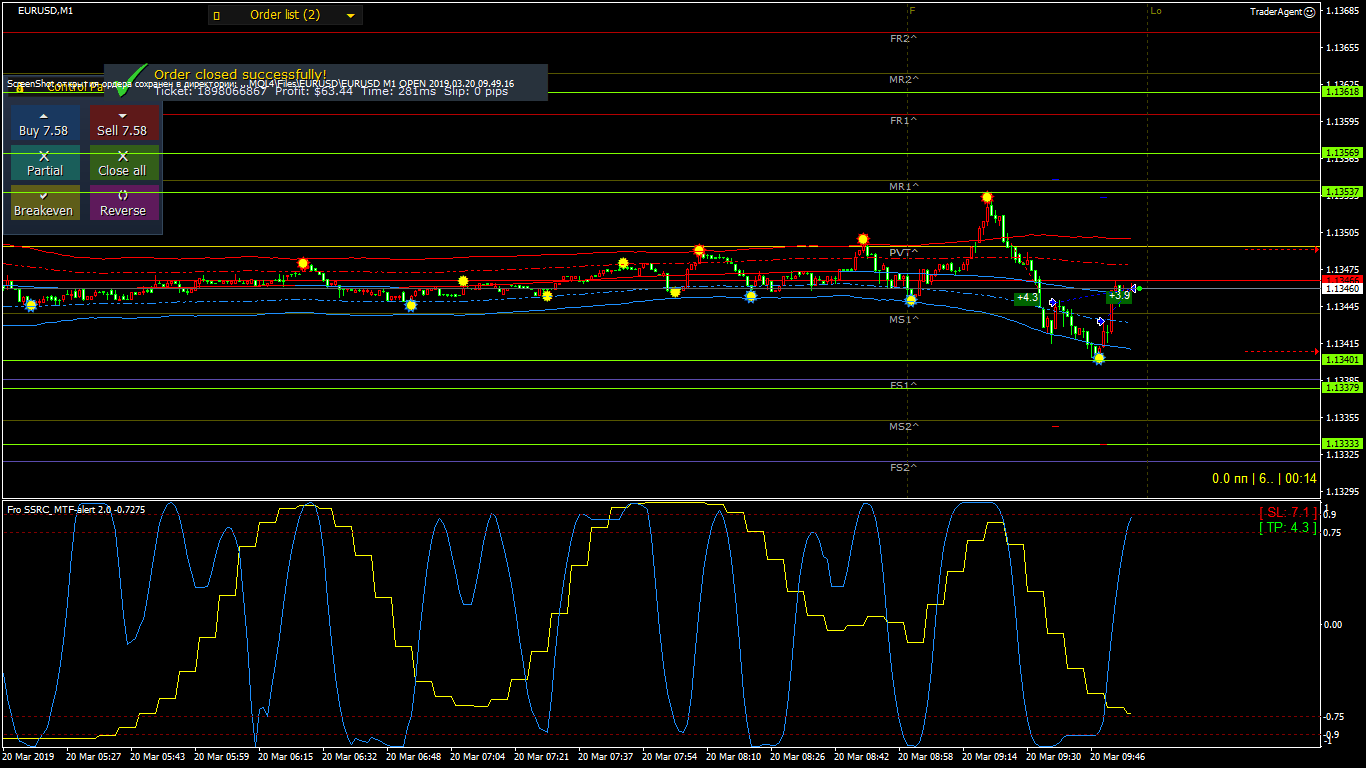Click the Fro SSRC_MTF-alert 2.0 indicator label
Viewport: 1366px width, 768px height.
(76, 509)
